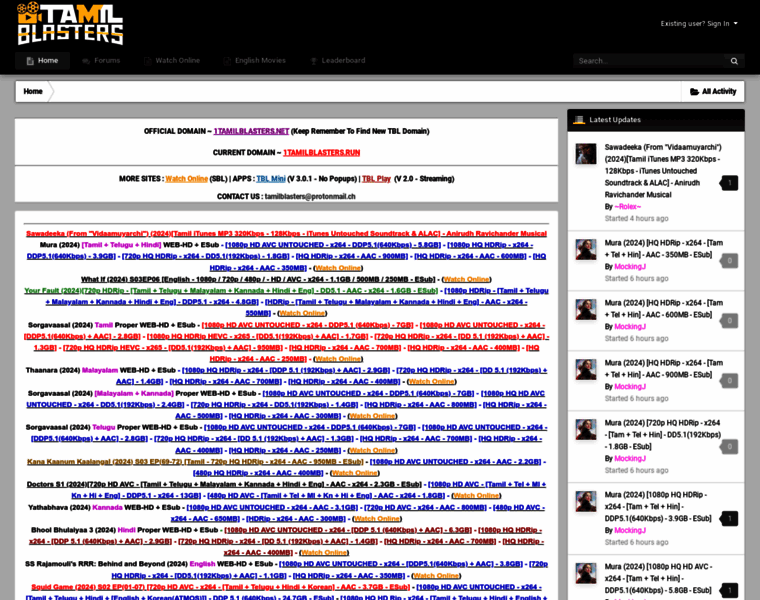Open Sawadeeka poster's avatar thumbnail

[x=586, y=154]
